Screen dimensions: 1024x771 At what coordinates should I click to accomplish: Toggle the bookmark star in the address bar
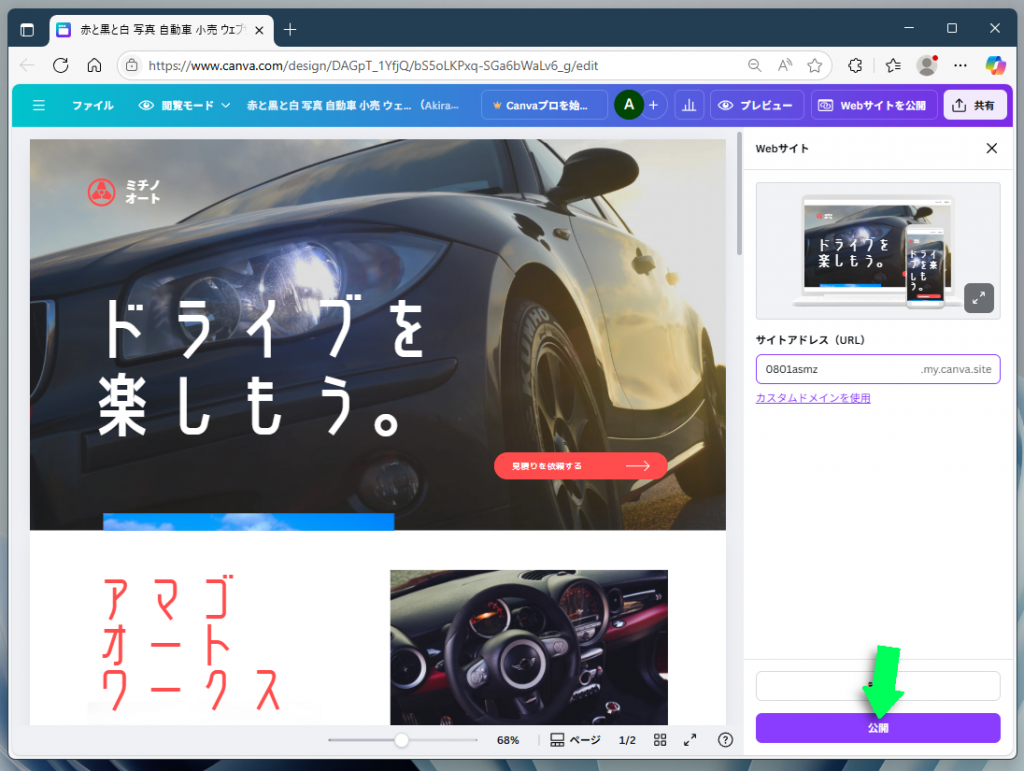pyautogui.click(x=816, y=65)
